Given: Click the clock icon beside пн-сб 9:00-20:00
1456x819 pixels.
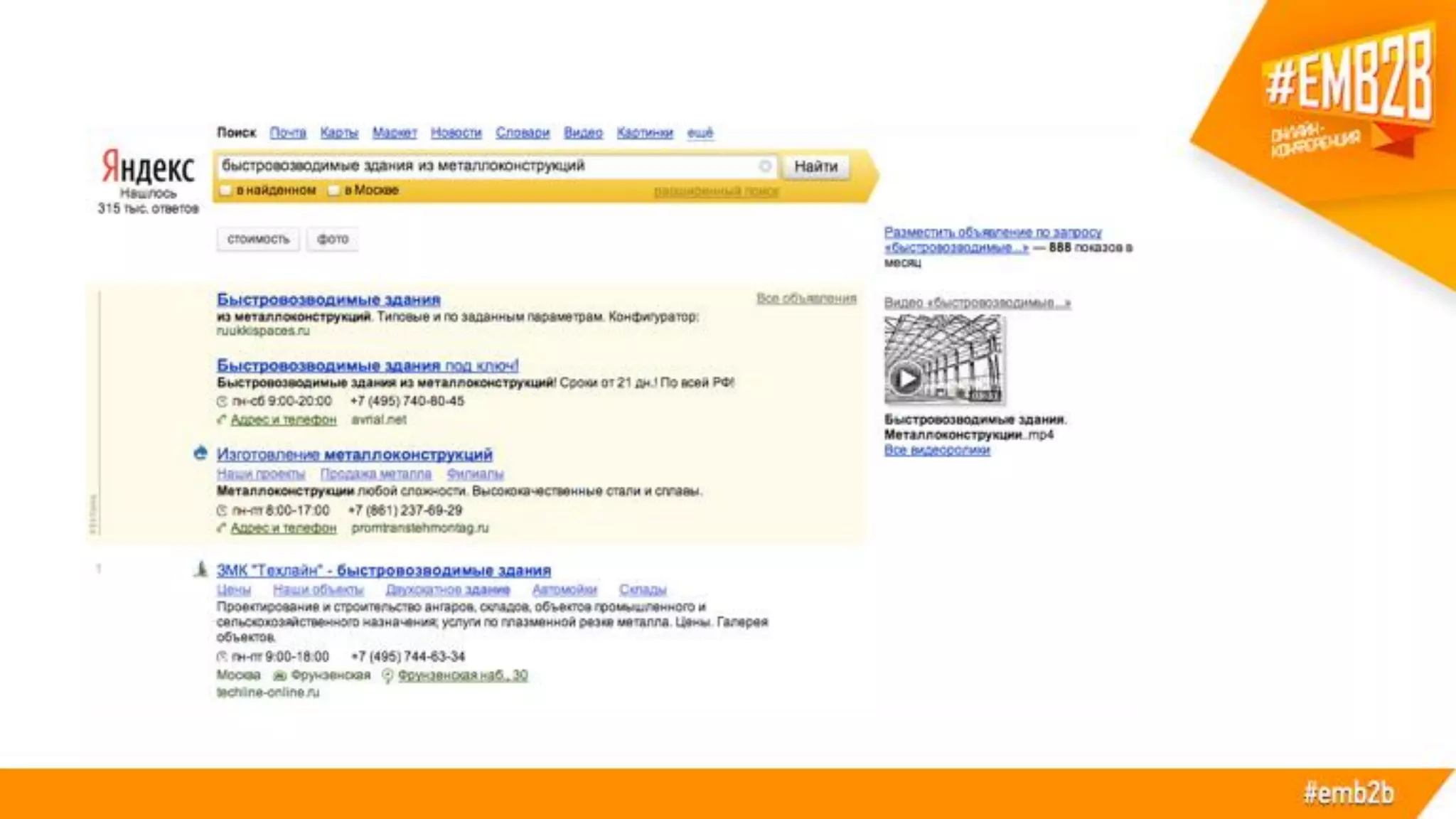Looking at the screenshot, I should tap(222, 402).
